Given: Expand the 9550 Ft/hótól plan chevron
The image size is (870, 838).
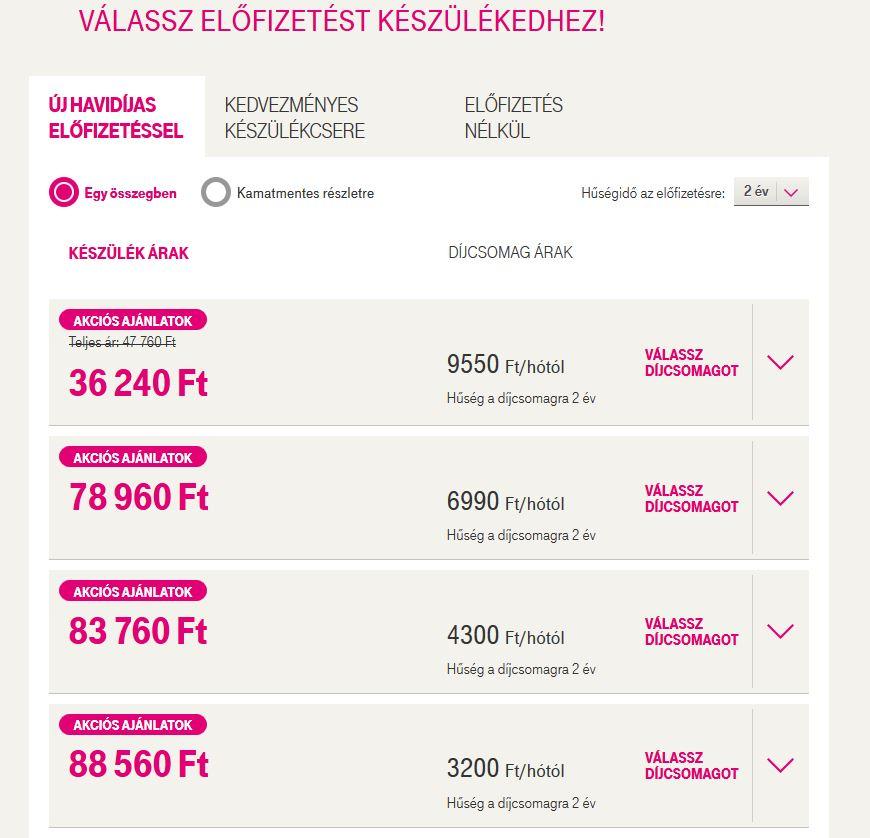Looking at the screenshot, I should click(780, 362).
